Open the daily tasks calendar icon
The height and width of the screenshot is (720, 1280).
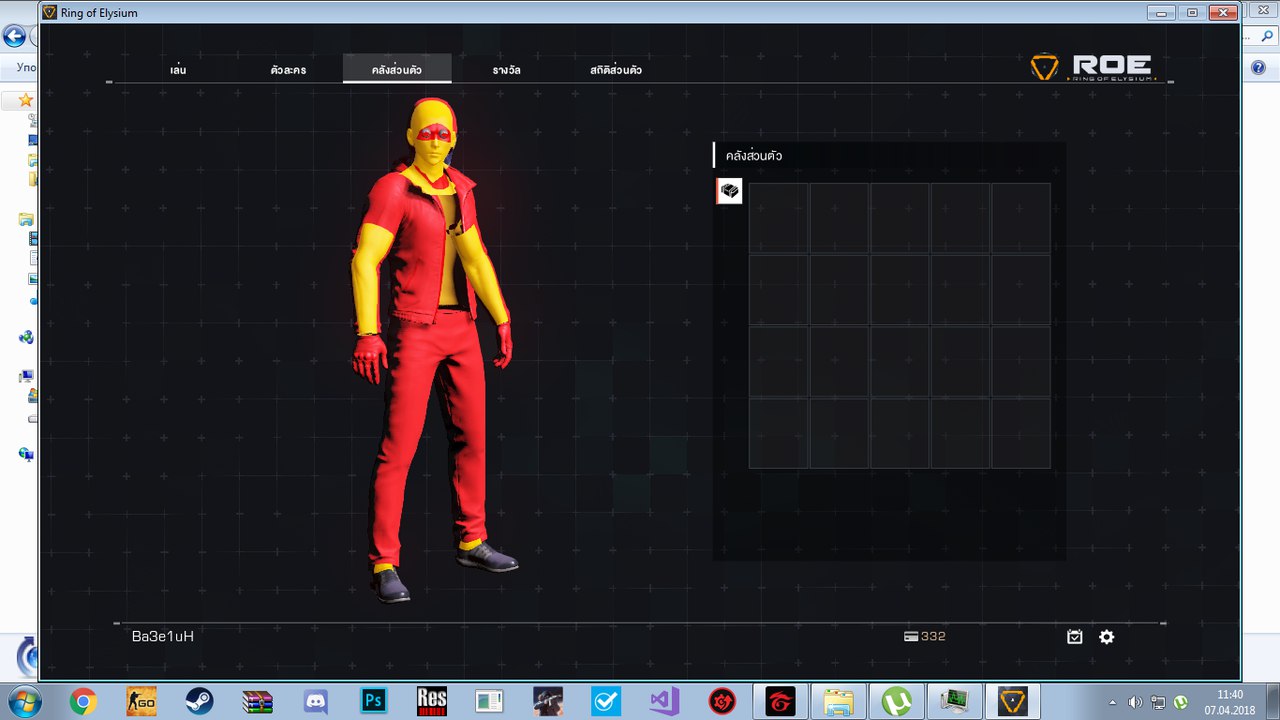coord(1075,637)
